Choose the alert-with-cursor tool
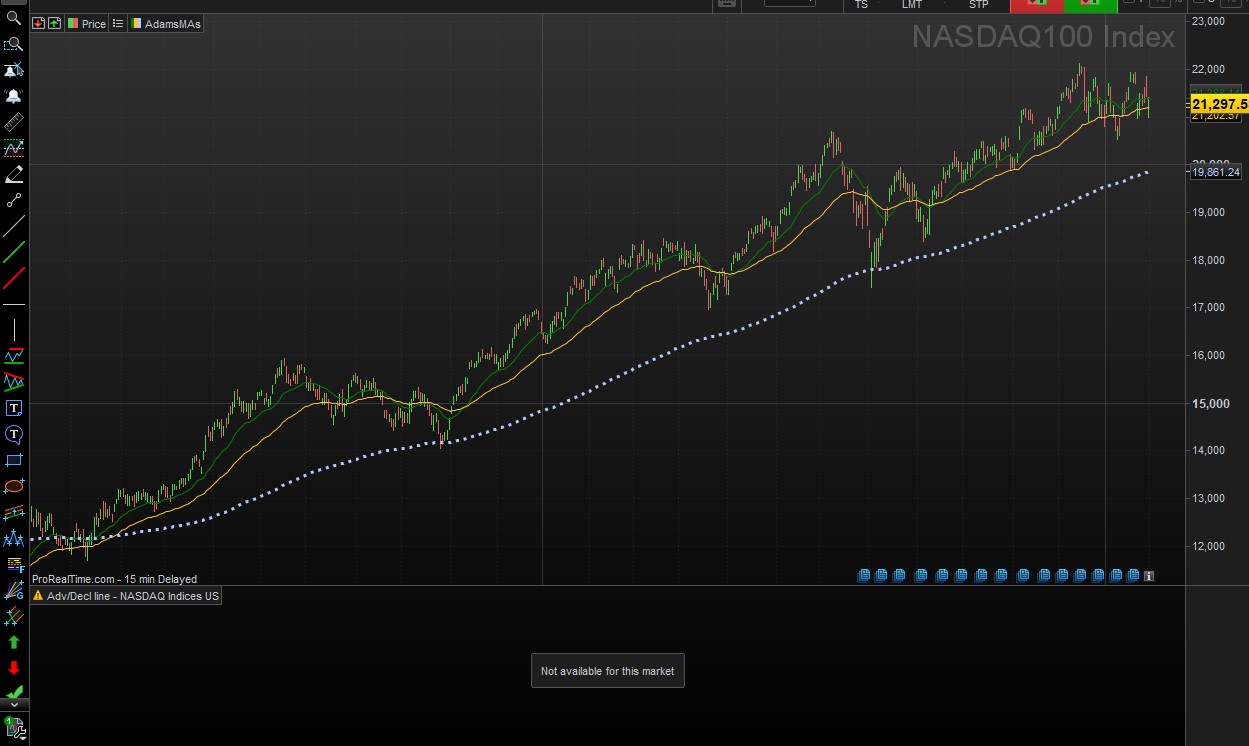 pyautogui.click(x=14, y=70)
